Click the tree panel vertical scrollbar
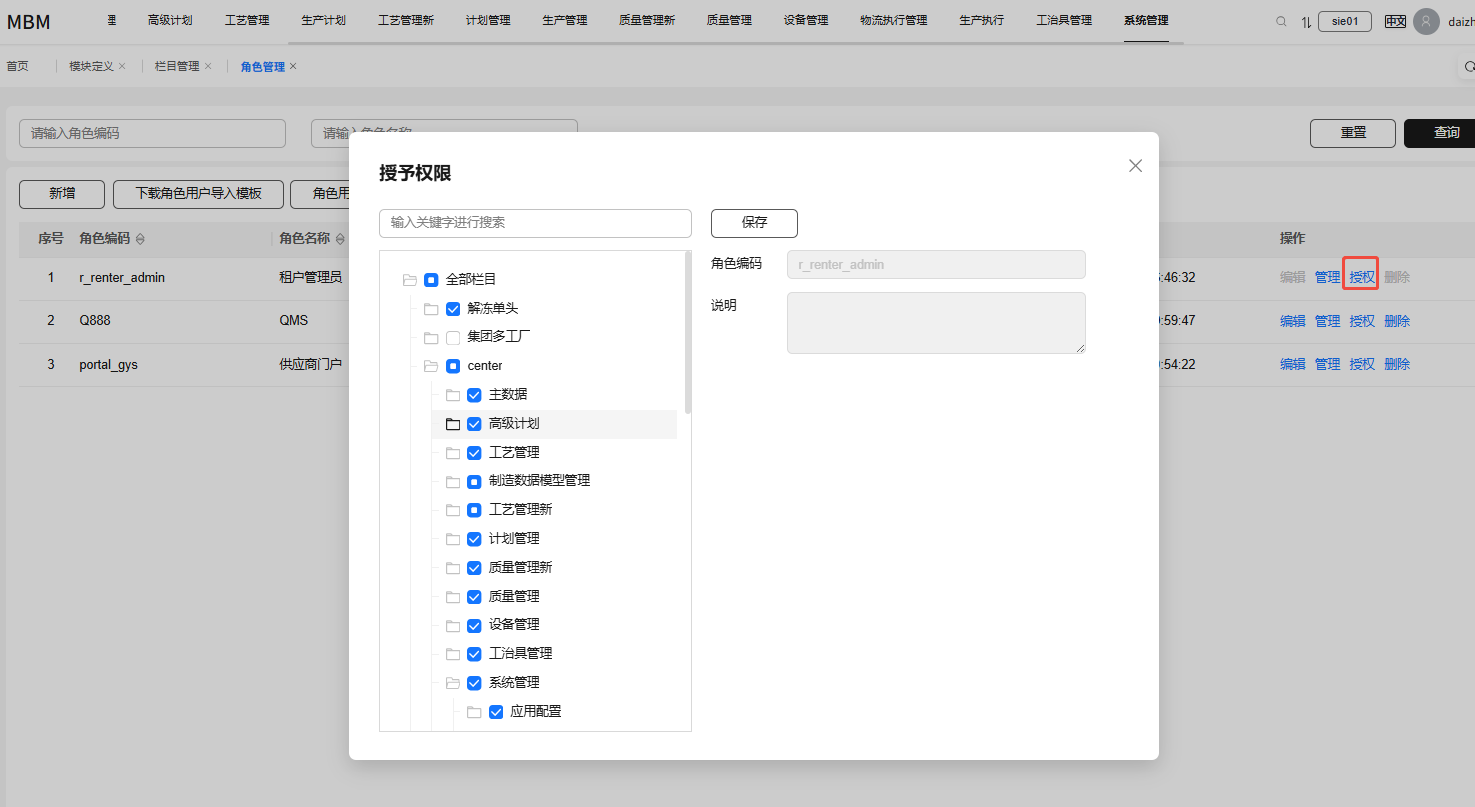Screen dimensions: 1475x807 tap(687, 333)
